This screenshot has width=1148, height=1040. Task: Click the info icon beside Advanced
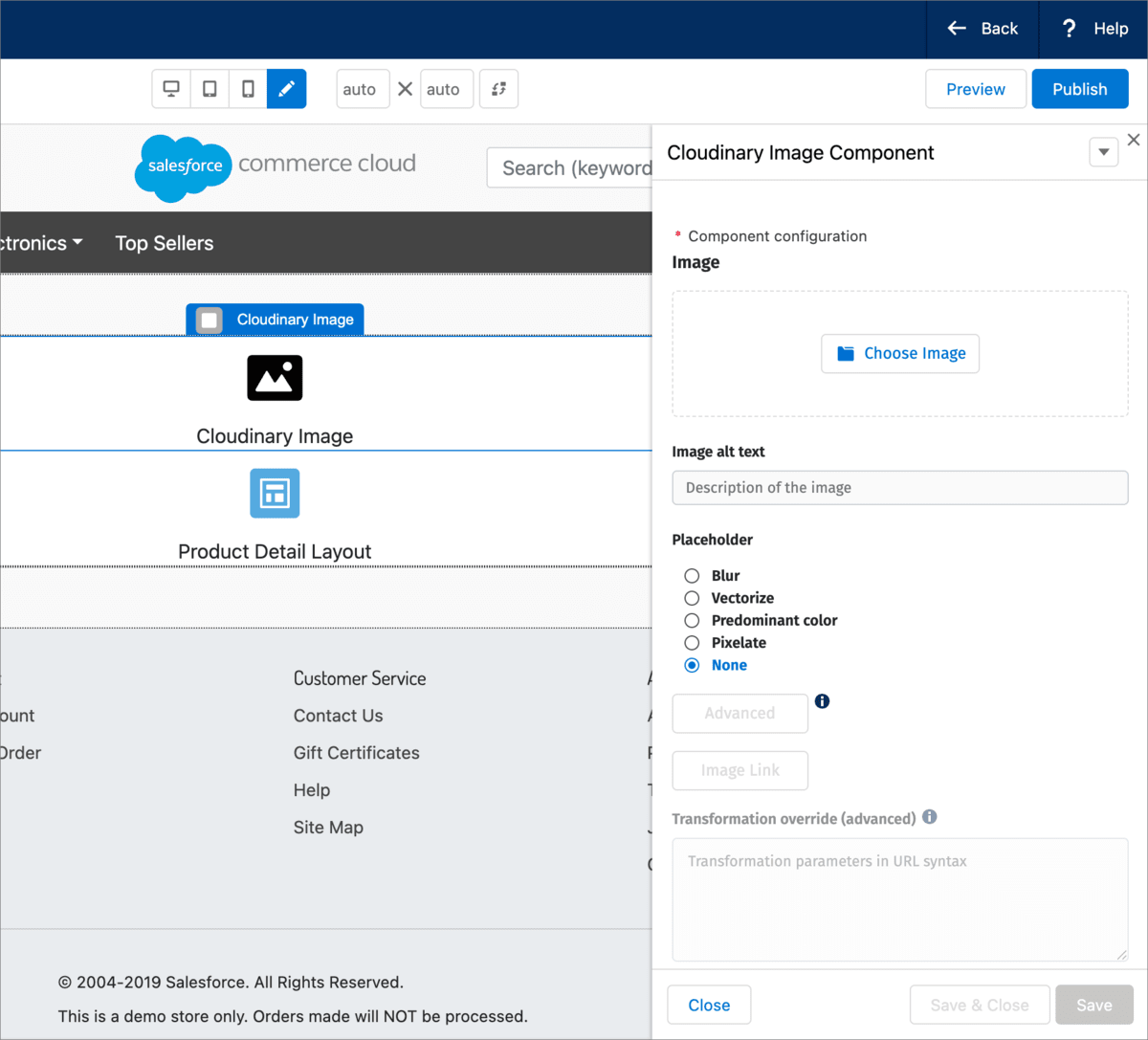(x=822, y=701)
